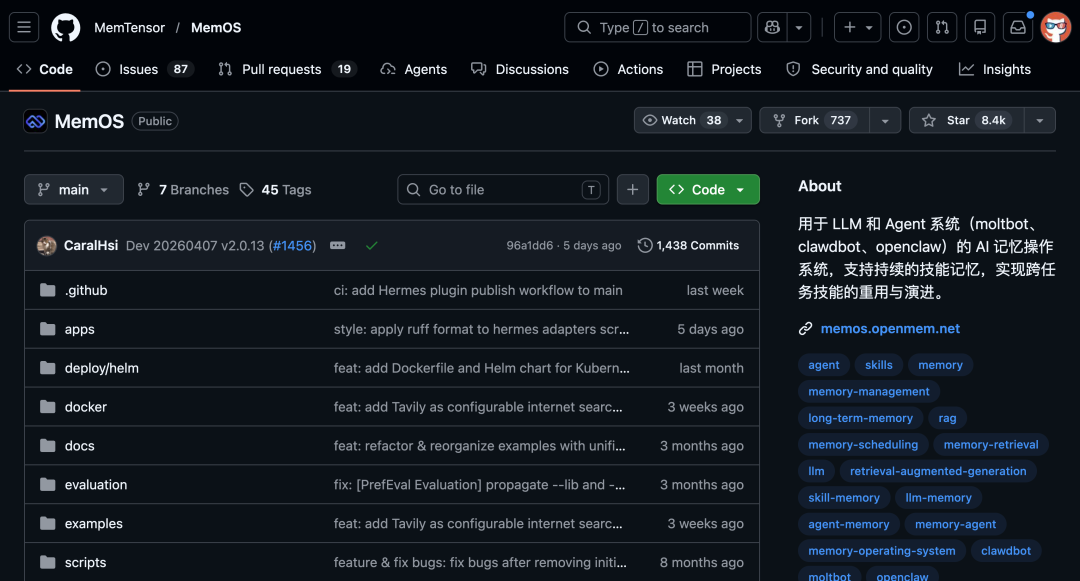Expand the Fork options arrow
The width and height of the screenshot is (1080, 581).
pyautogui.click(x=885, y=119)
